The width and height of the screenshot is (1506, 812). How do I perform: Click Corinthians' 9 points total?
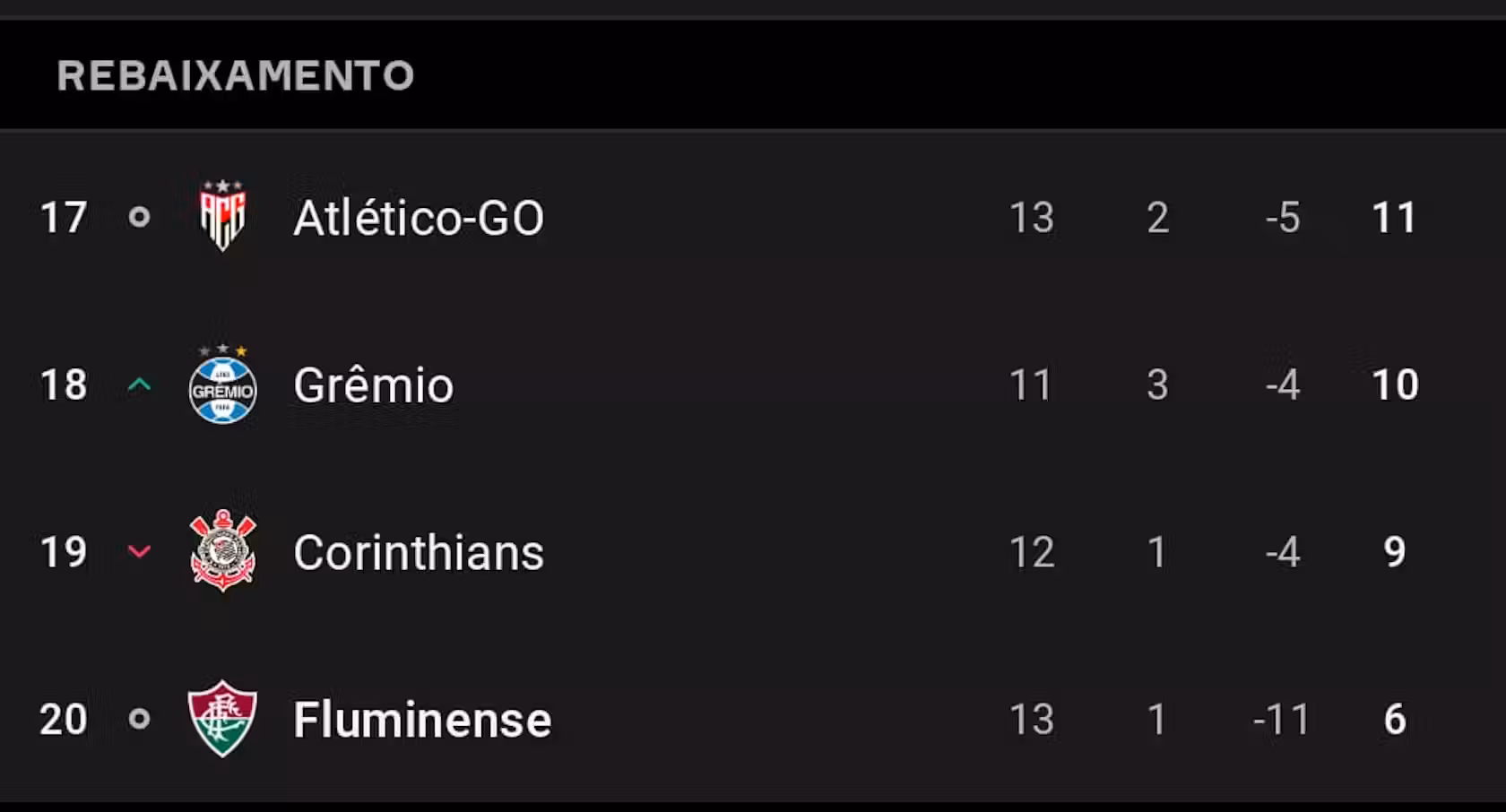(x=1395, y=552)
